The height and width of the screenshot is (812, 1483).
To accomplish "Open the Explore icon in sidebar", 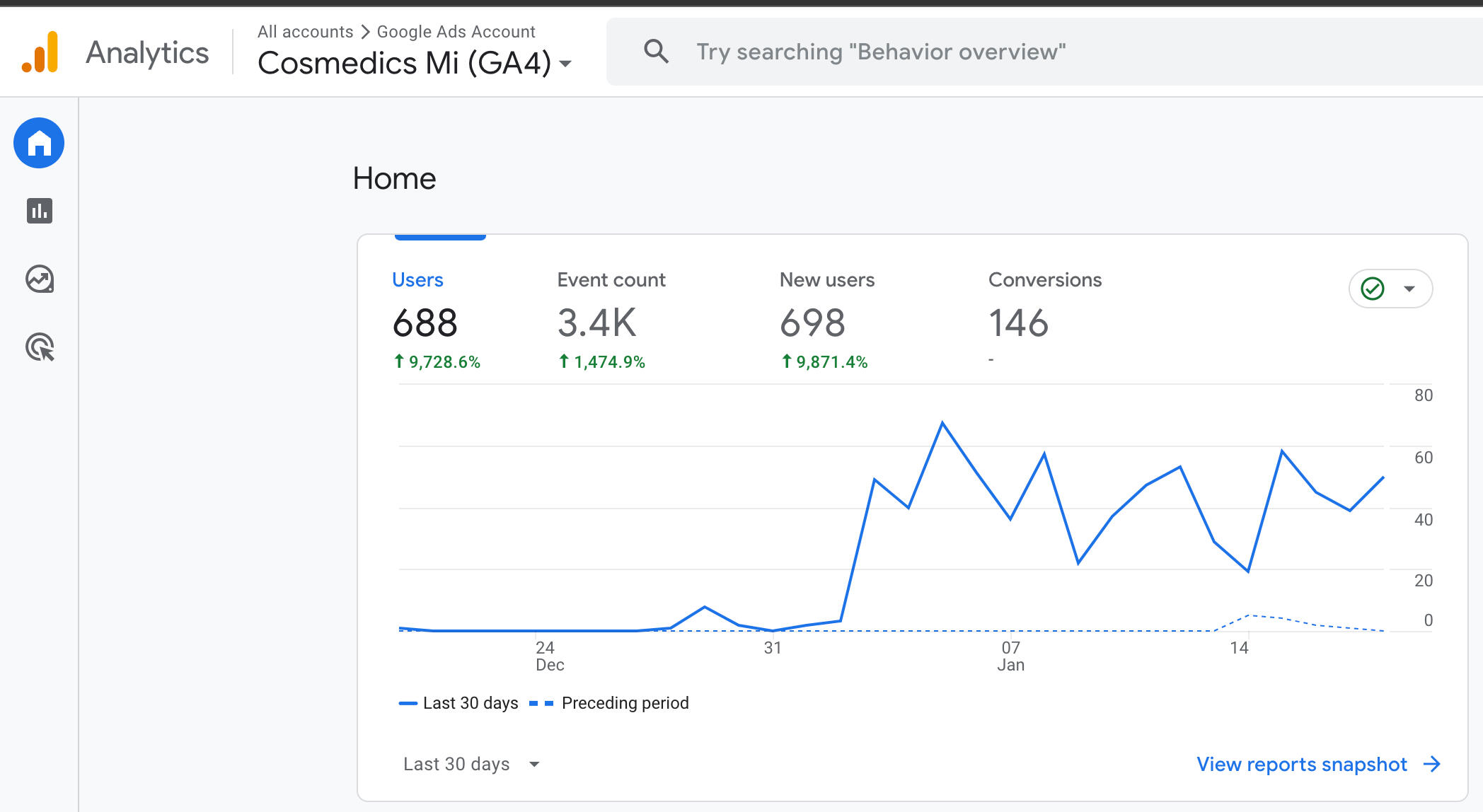I will pos(40,279).
